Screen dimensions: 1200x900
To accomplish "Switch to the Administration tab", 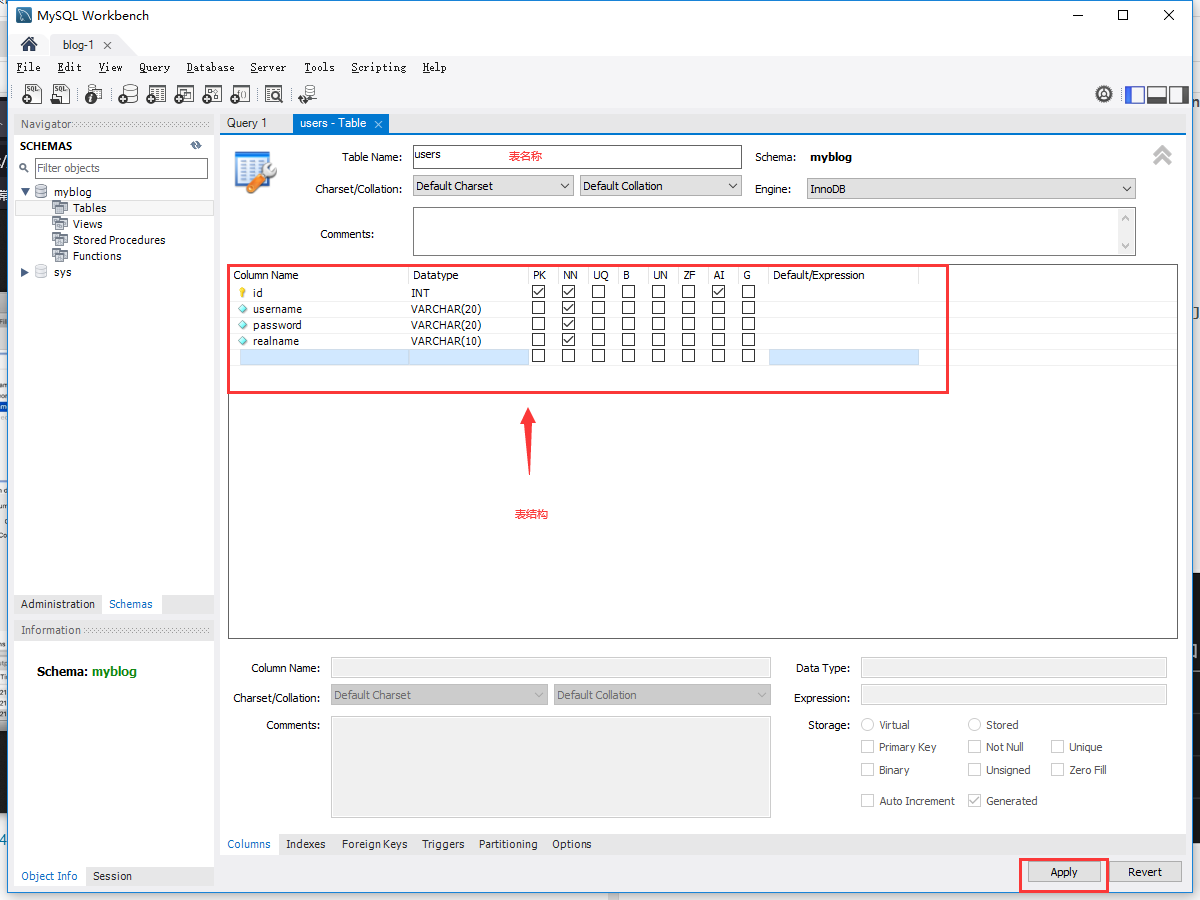I will pos(58,604).
